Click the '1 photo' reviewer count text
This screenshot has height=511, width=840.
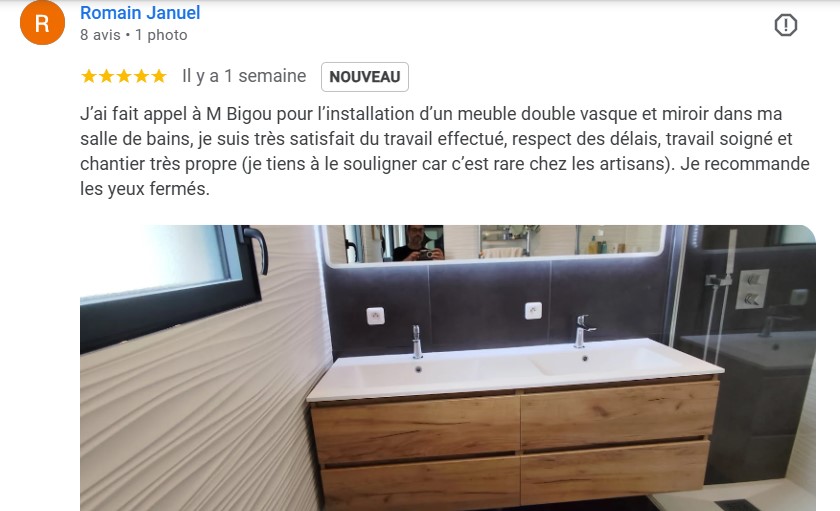[x=161, y=35]
